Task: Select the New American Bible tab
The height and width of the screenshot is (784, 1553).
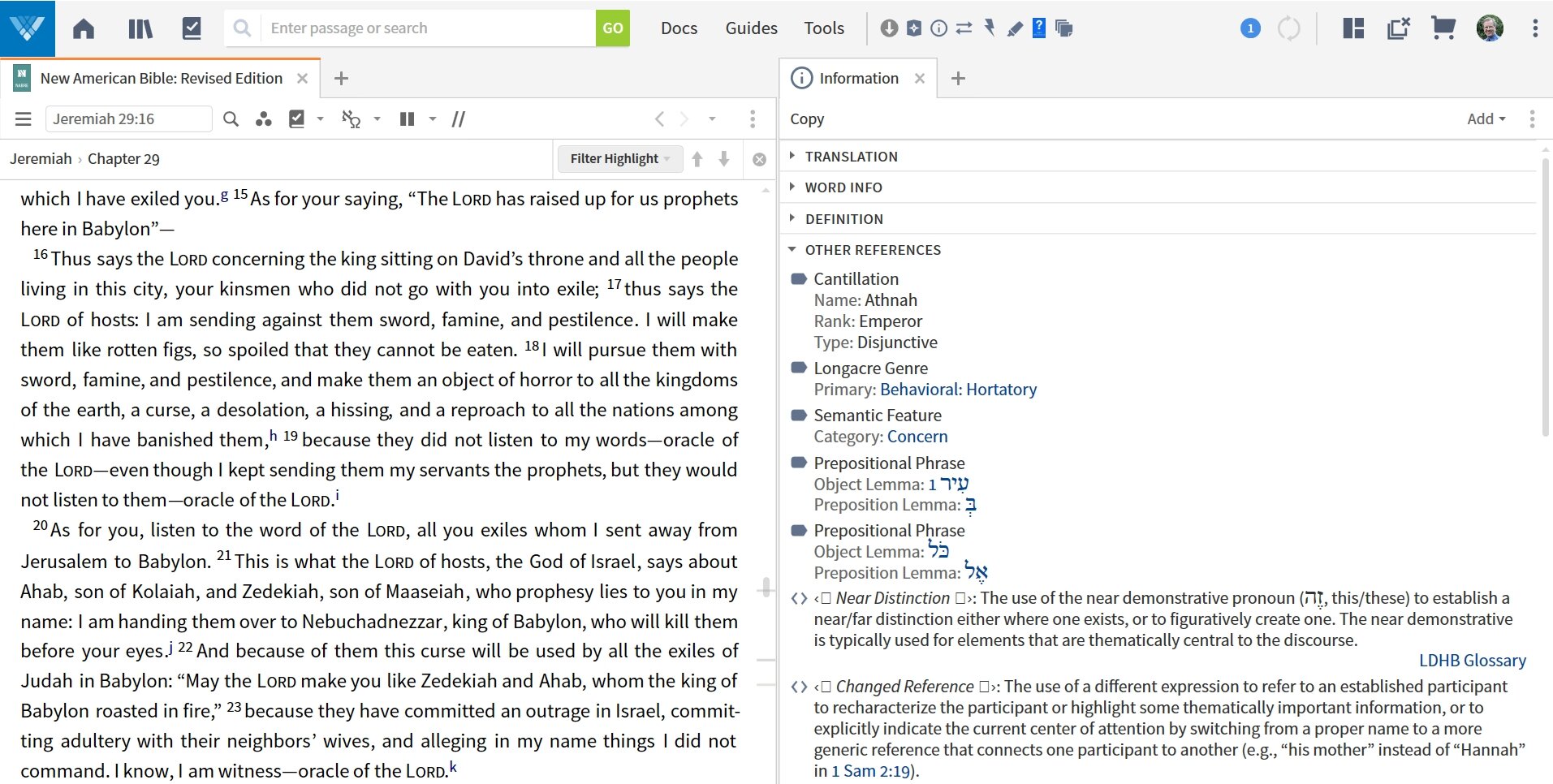Action: coord(161,79)
